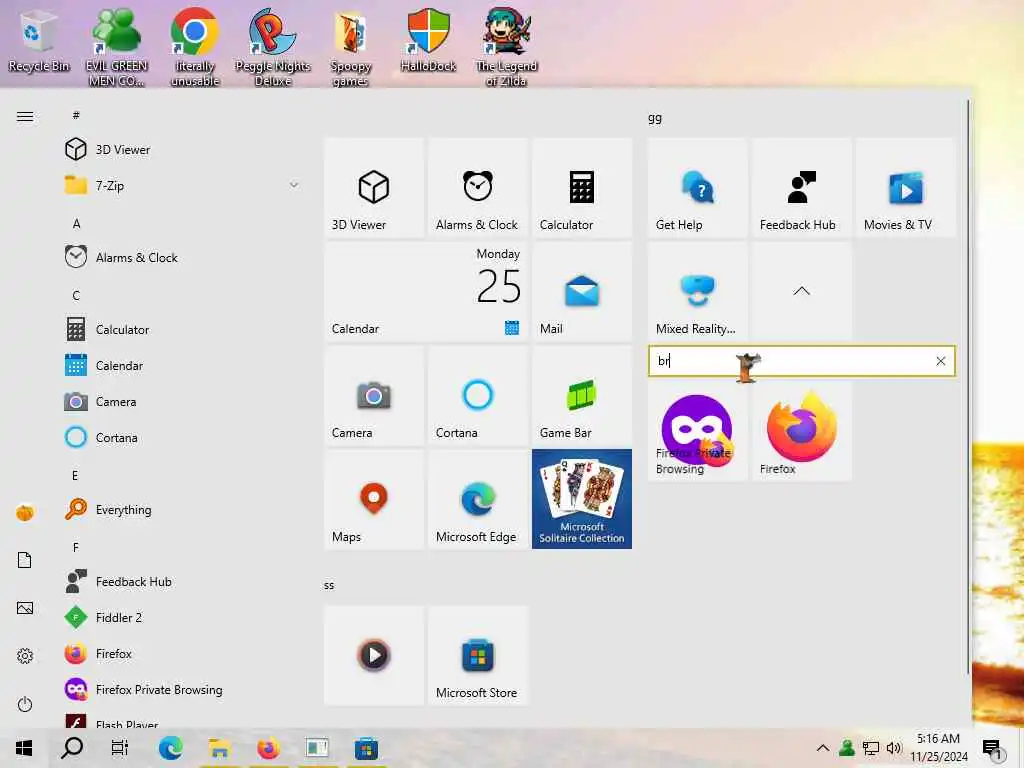Open Feedback Hub from the app list
The height and width of the screenshot is (768, 1024).
pos(182,581)
